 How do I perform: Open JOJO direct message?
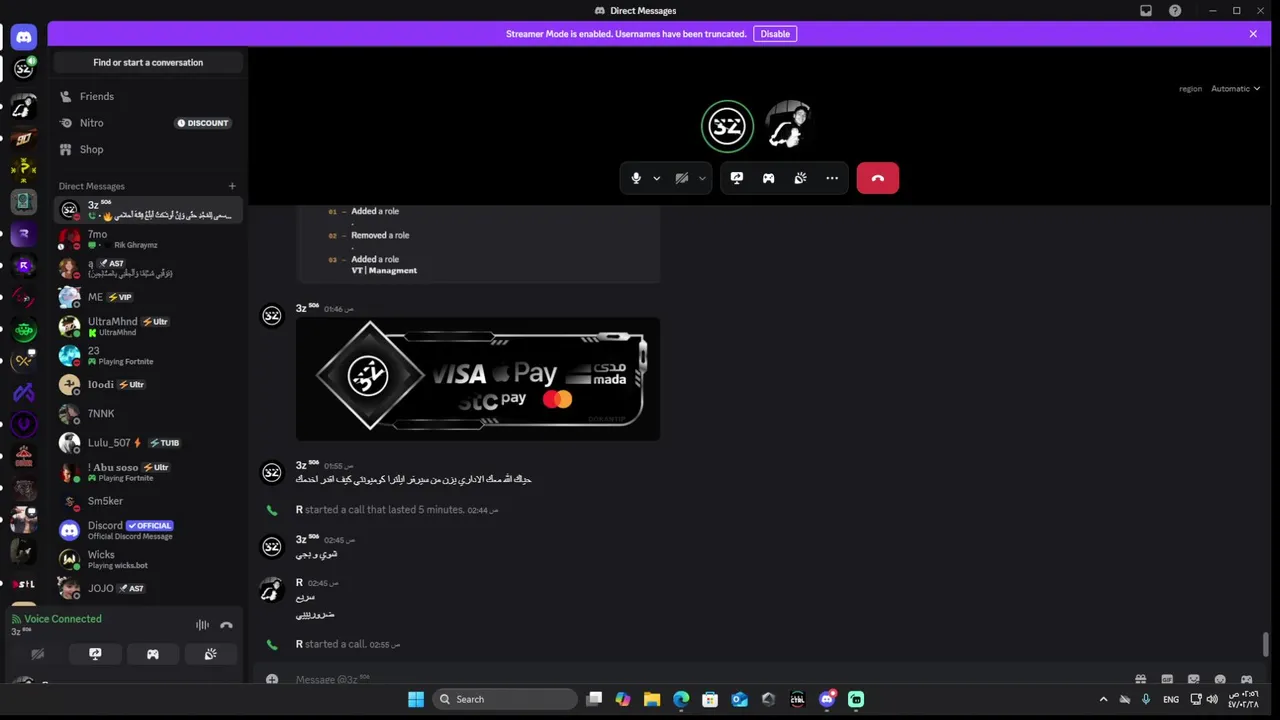click(147, 588)
